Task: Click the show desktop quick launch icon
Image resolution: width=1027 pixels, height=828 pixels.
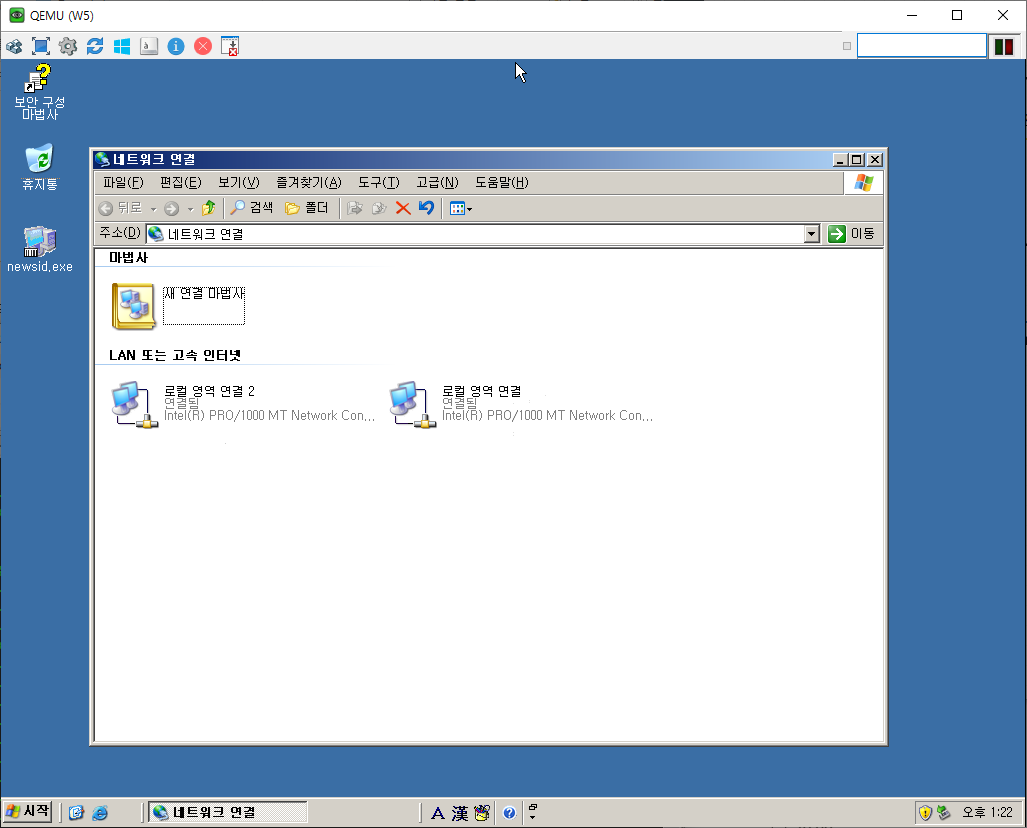Action: tap(76, 813)
